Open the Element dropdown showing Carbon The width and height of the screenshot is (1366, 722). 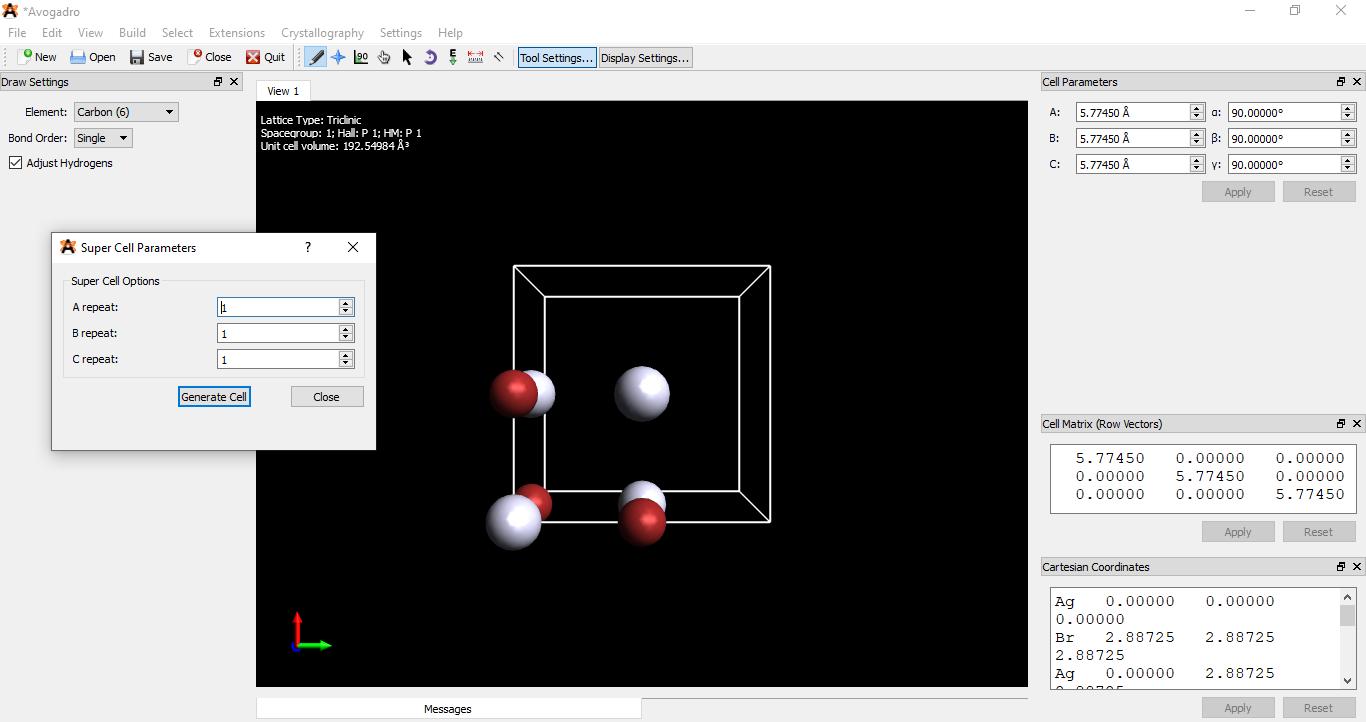click(126, 112)
